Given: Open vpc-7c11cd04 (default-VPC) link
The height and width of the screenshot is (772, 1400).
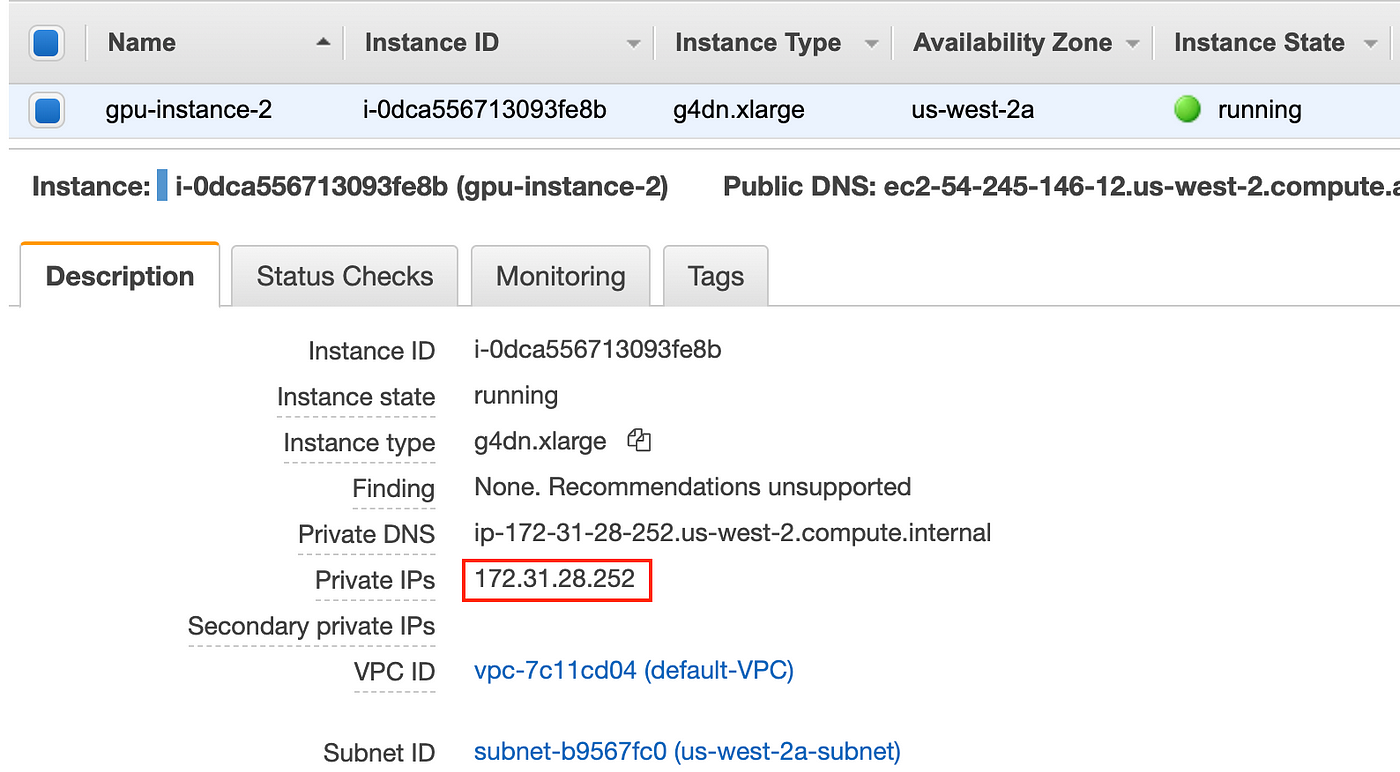Looking at the screenshot, I should point(634,670).
